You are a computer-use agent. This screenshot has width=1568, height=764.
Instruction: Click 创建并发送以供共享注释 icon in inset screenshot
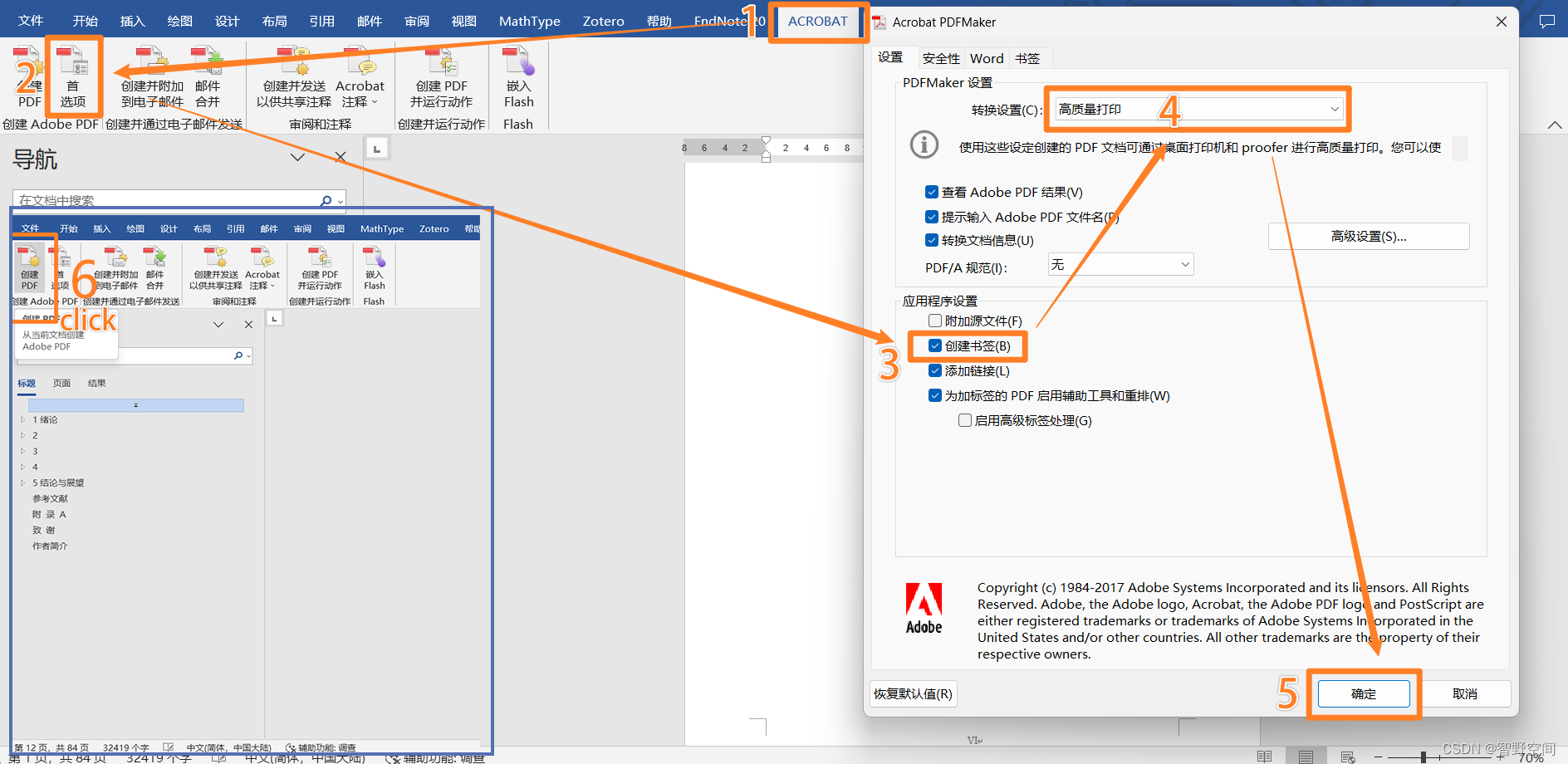[x=216, y=267]
